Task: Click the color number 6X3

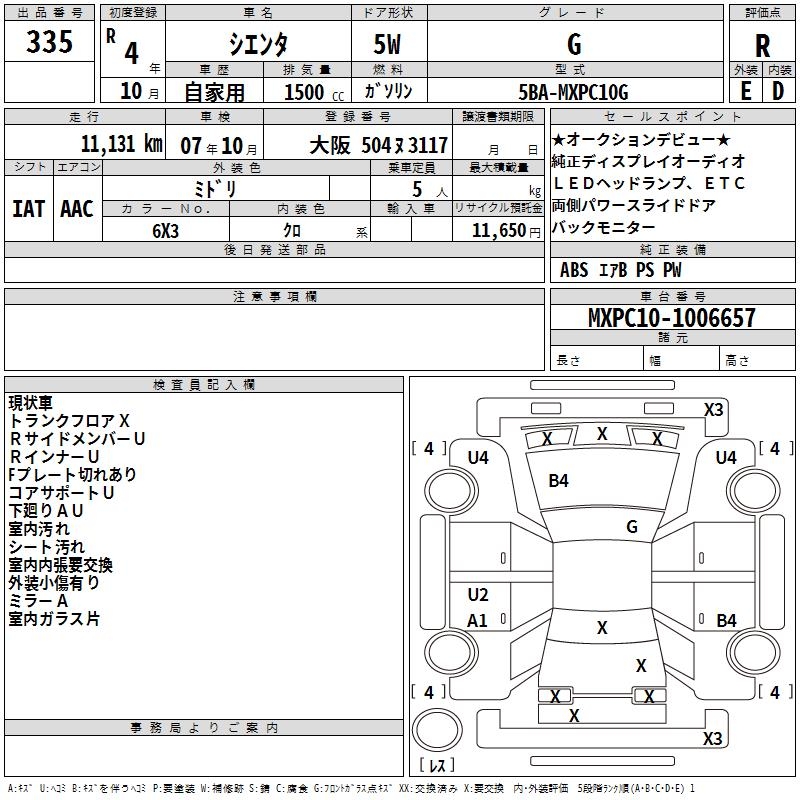Action: coord(166,231)
